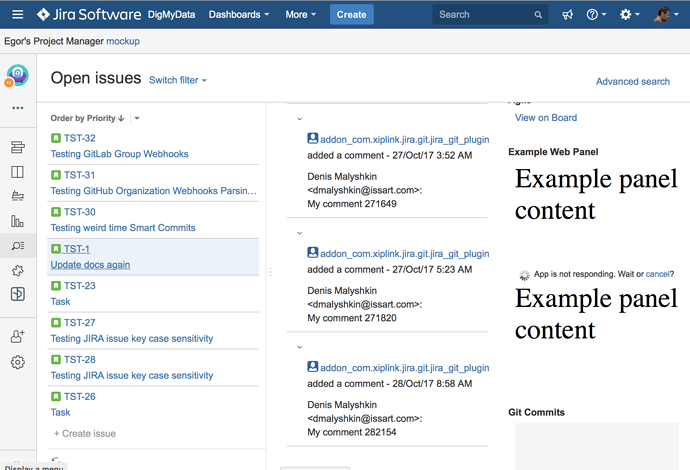
Task: Open issue key TST-31
Action: click(79, 175)
